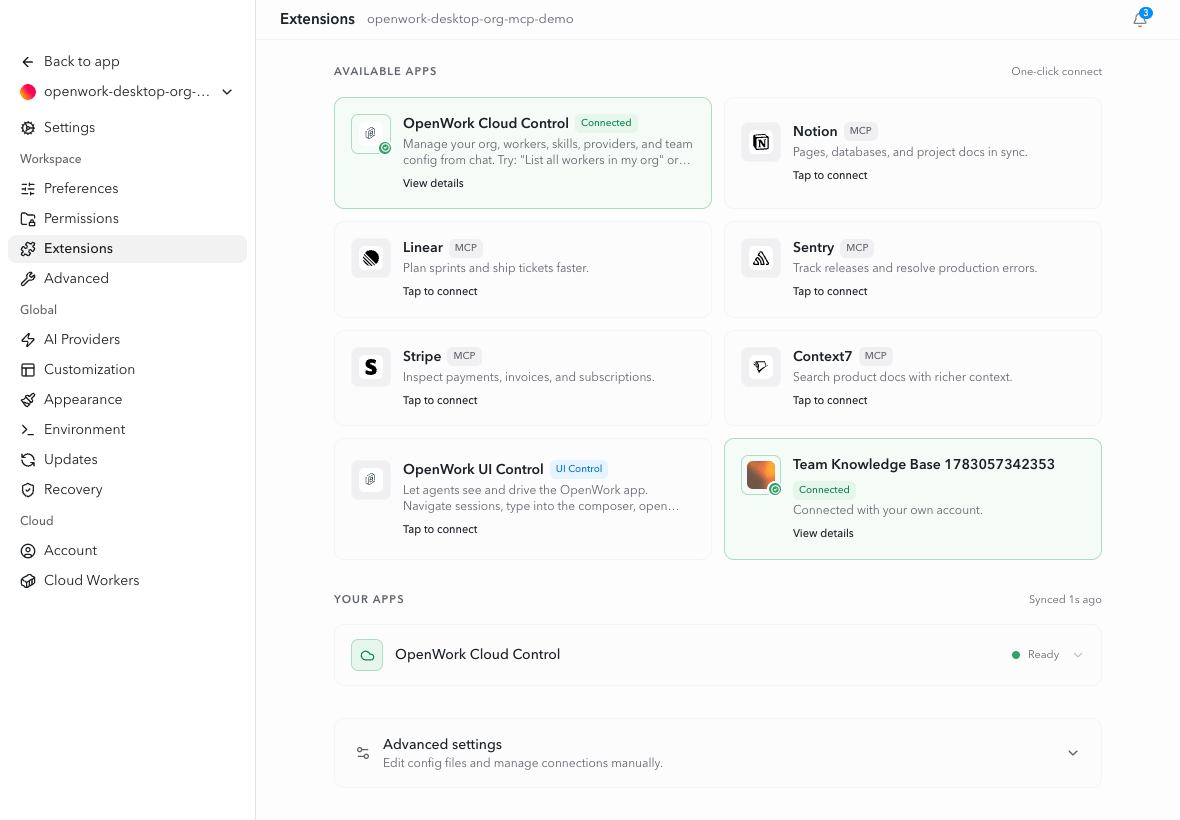Screen dimensions: 1180x820
Task: Click the Advanced wrench icon
Action: tap(28, 279)
